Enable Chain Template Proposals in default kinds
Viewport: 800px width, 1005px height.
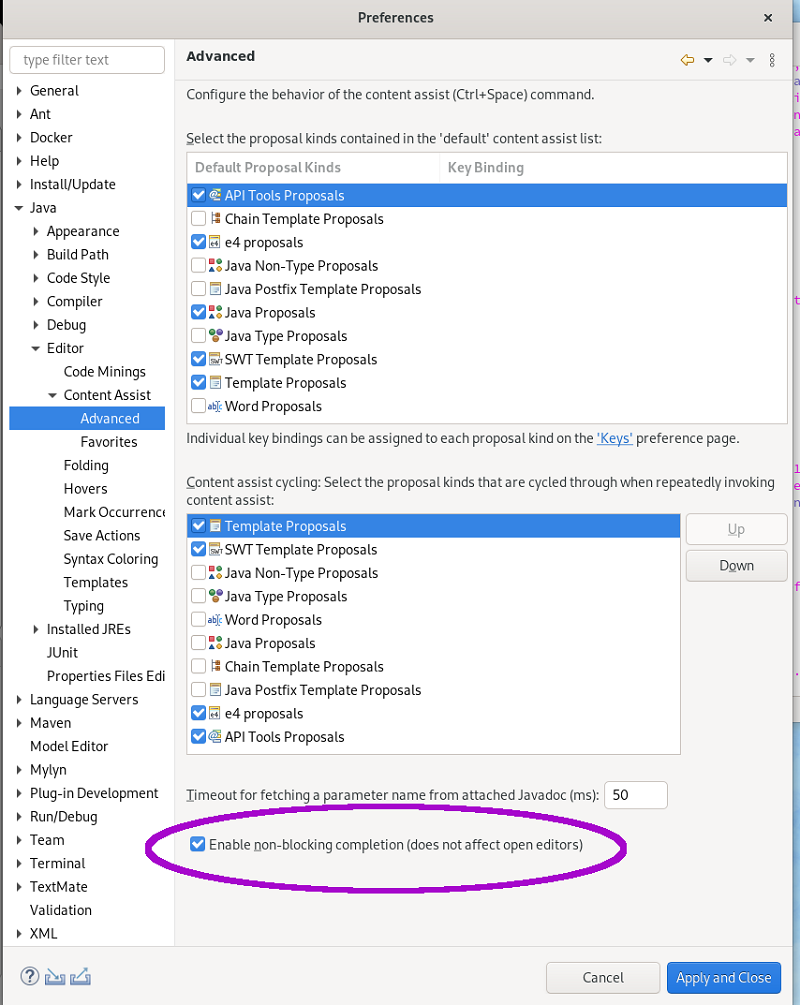(199, 219)
